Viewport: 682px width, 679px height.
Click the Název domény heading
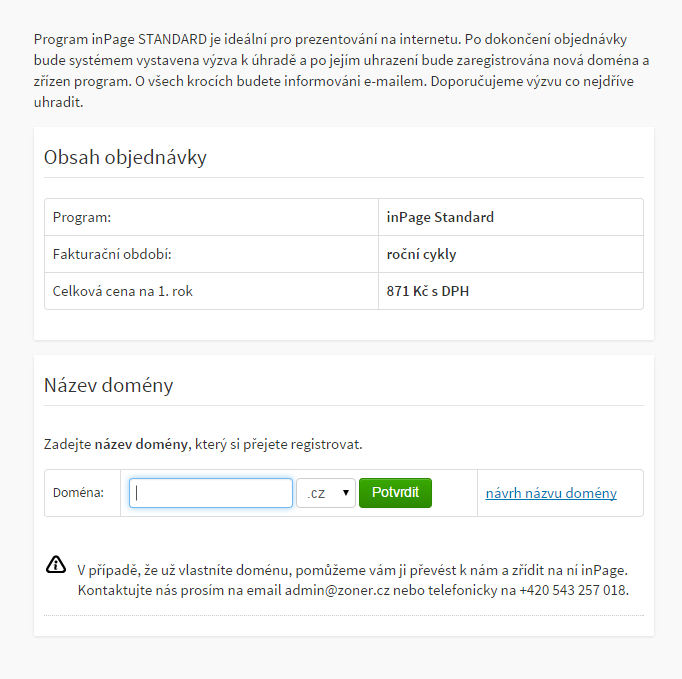tap(109, 385)
